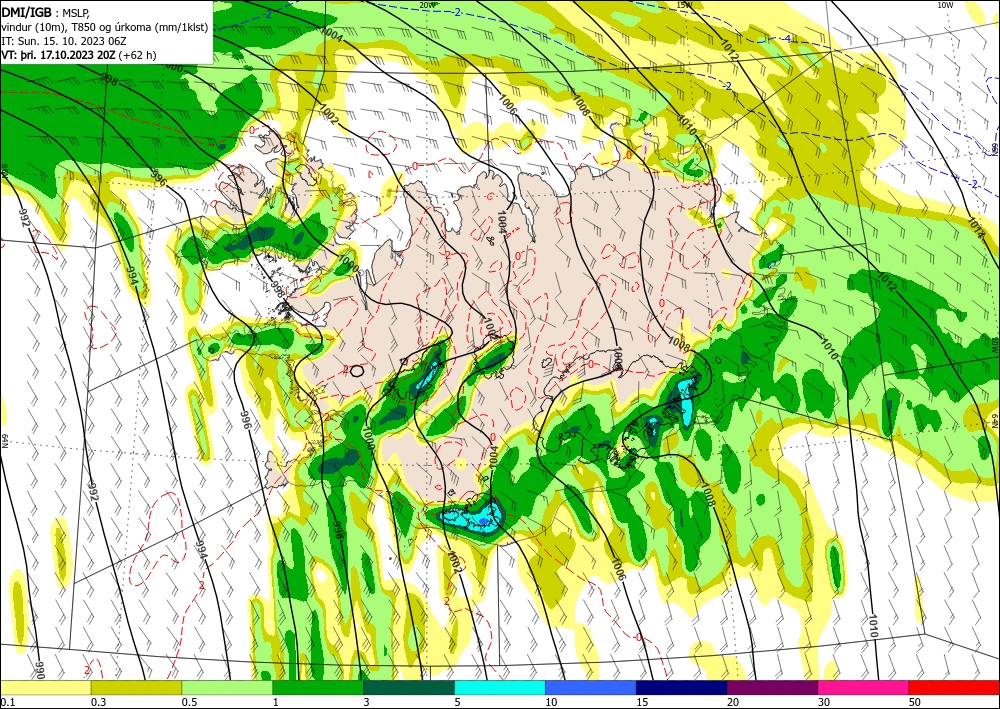1000x709 pixels.
Task: Click the "30" legend scale label
Action: click(823, 702)
